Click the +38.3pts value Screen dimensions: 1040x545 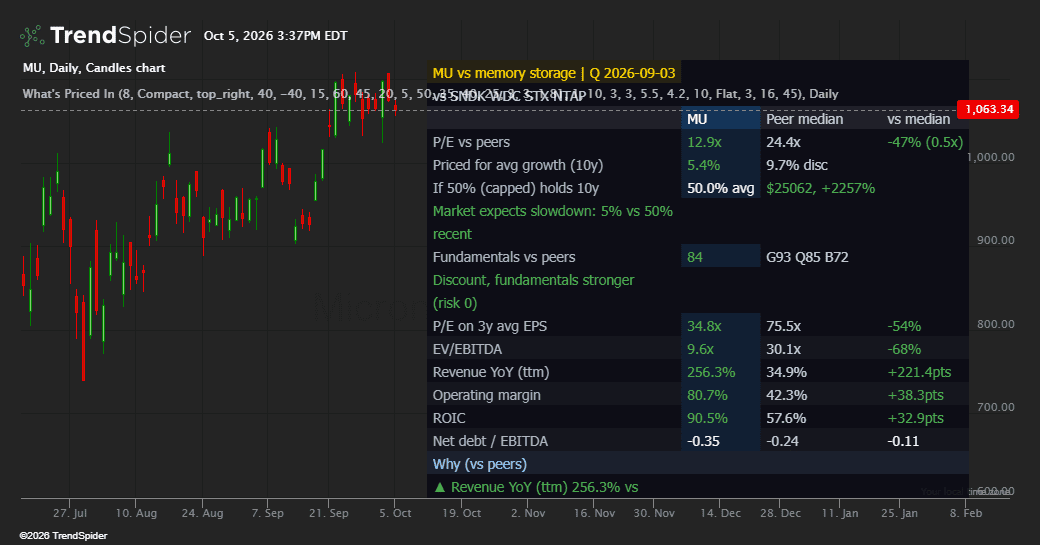[915, 395]
